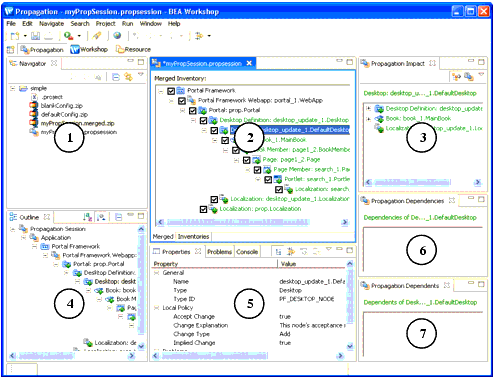The height and width of the screenshot is (378, 494).
Task: Toggle Localization: desktop_update_1.Localization checkbox
Action: [214, 199]
